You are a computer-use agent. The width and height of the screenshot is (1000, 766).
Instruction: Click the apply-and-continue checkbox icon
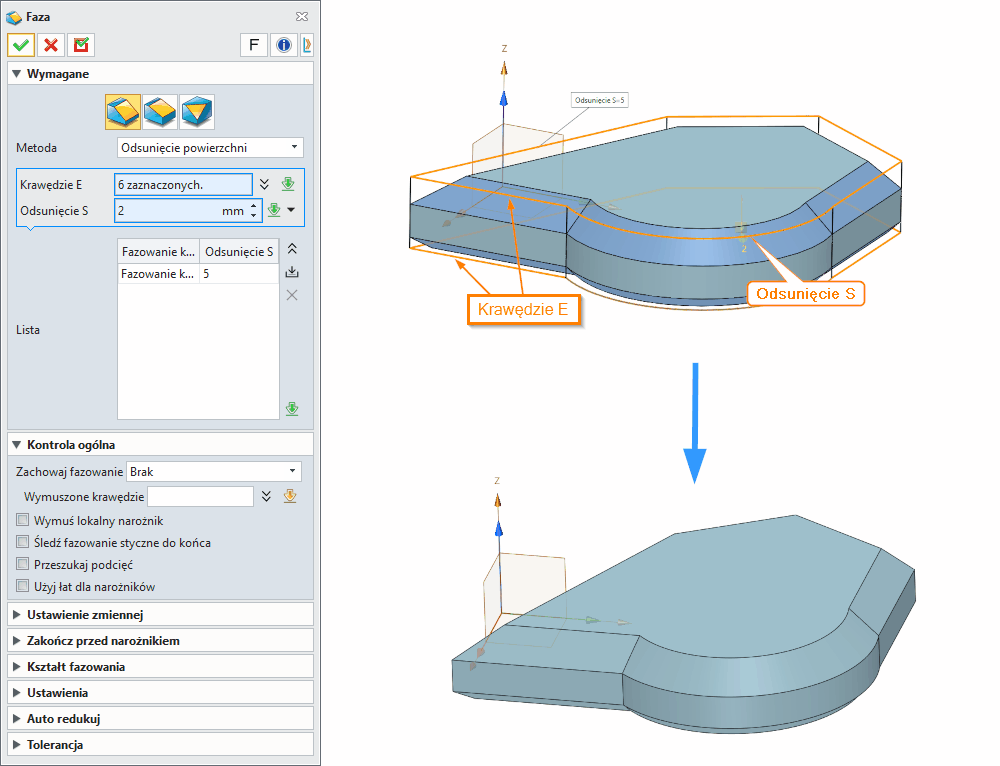point(80,45)
